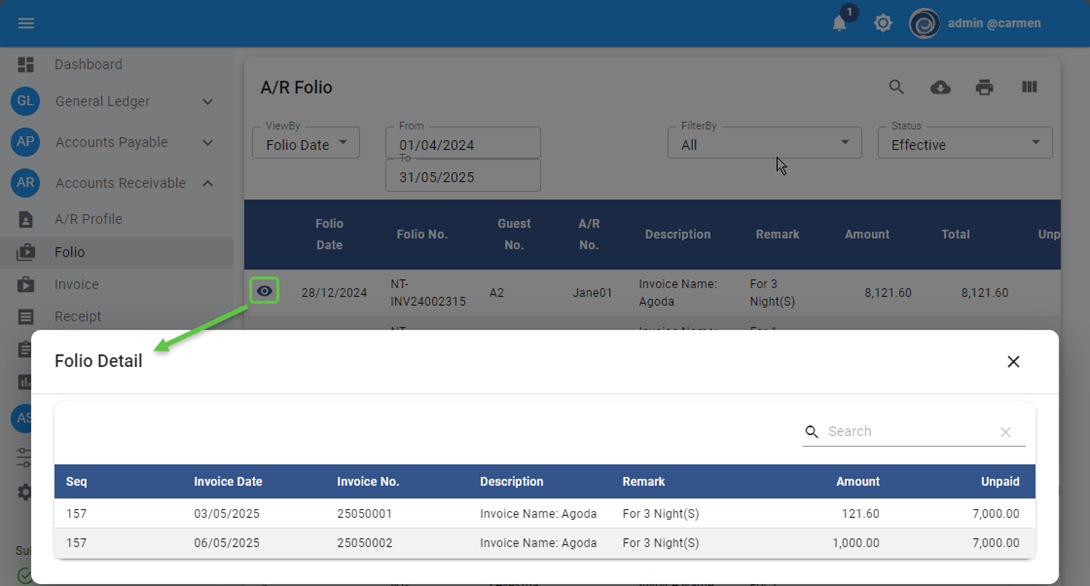Image resolution: width=1090 pixels, height=586 pixels.
Task: Click the admin user avatar icon
Action: (x=924, y=23)
